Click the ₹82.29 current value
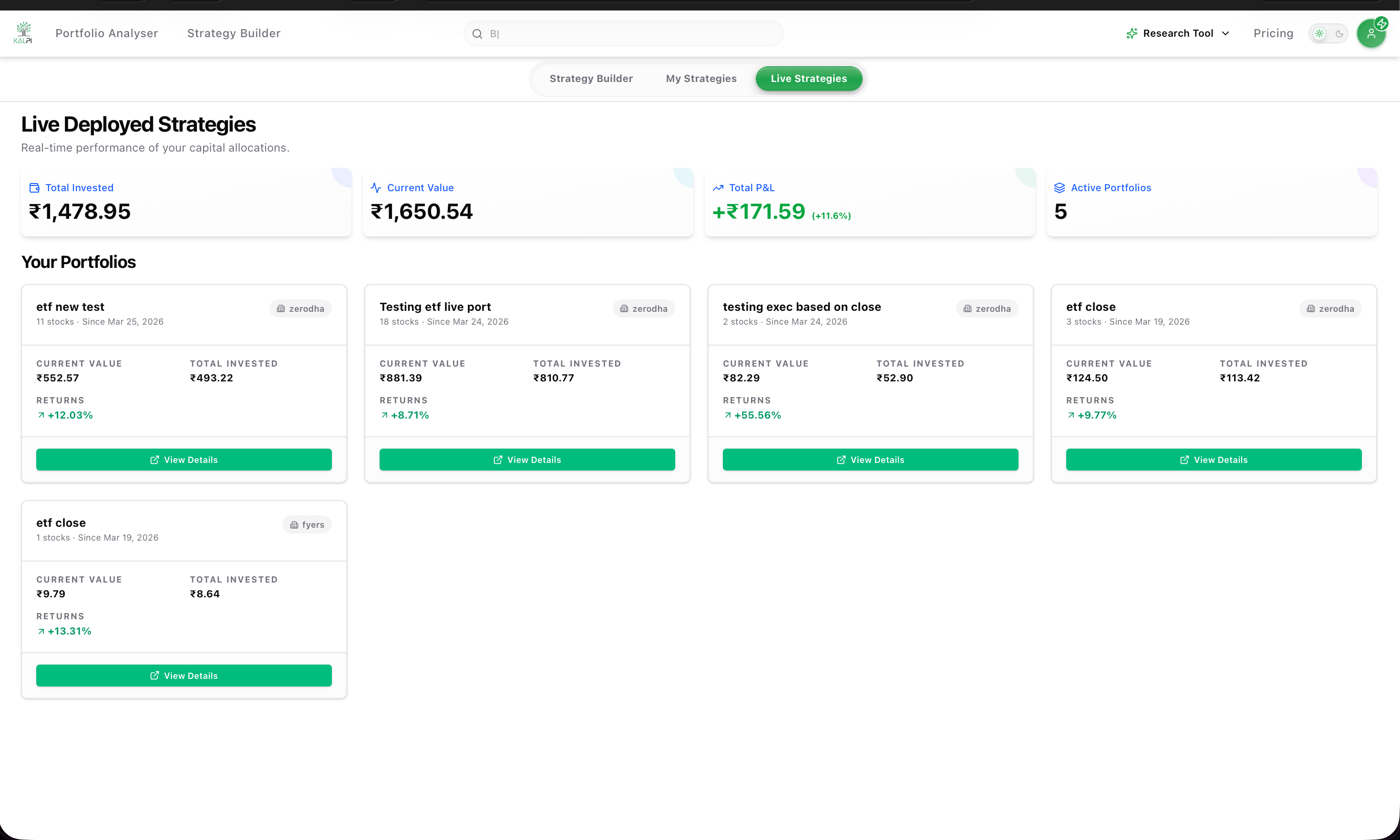The height and width of the screenshot is (840, 1400). (x=741, y=378)
